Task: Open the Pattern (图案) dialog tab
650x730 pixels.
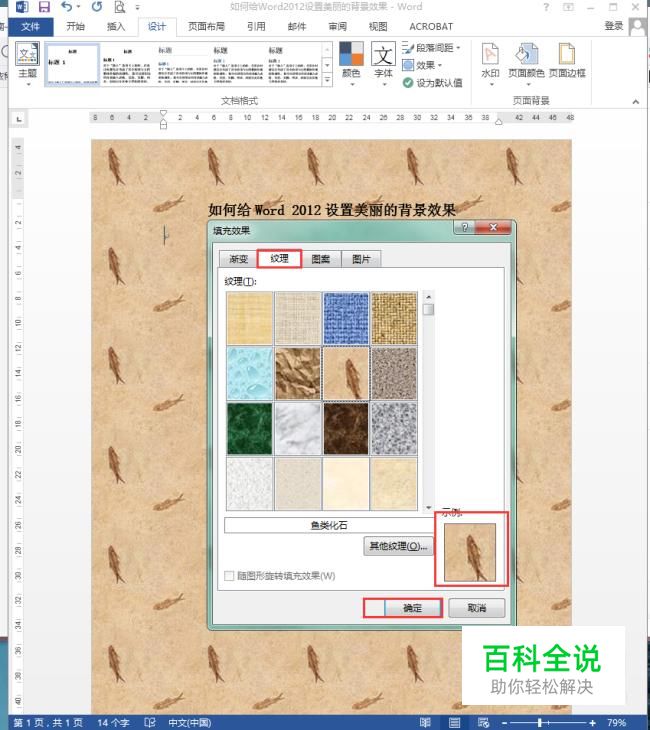Action: tap(321, 259)
